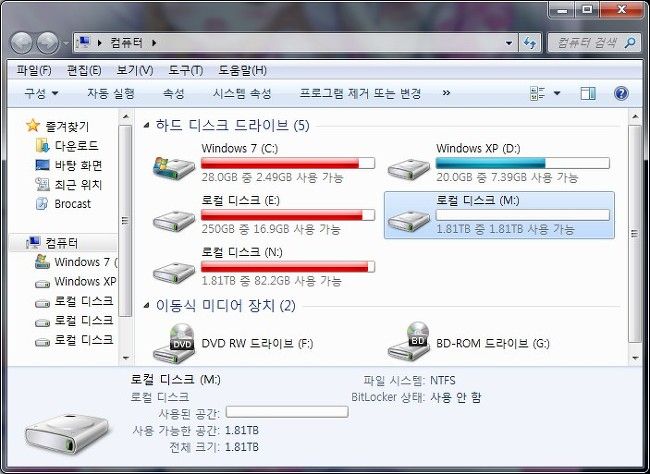Open the 구성 dropdown menu
The image size is (650, 474).
tap(41, 93)
